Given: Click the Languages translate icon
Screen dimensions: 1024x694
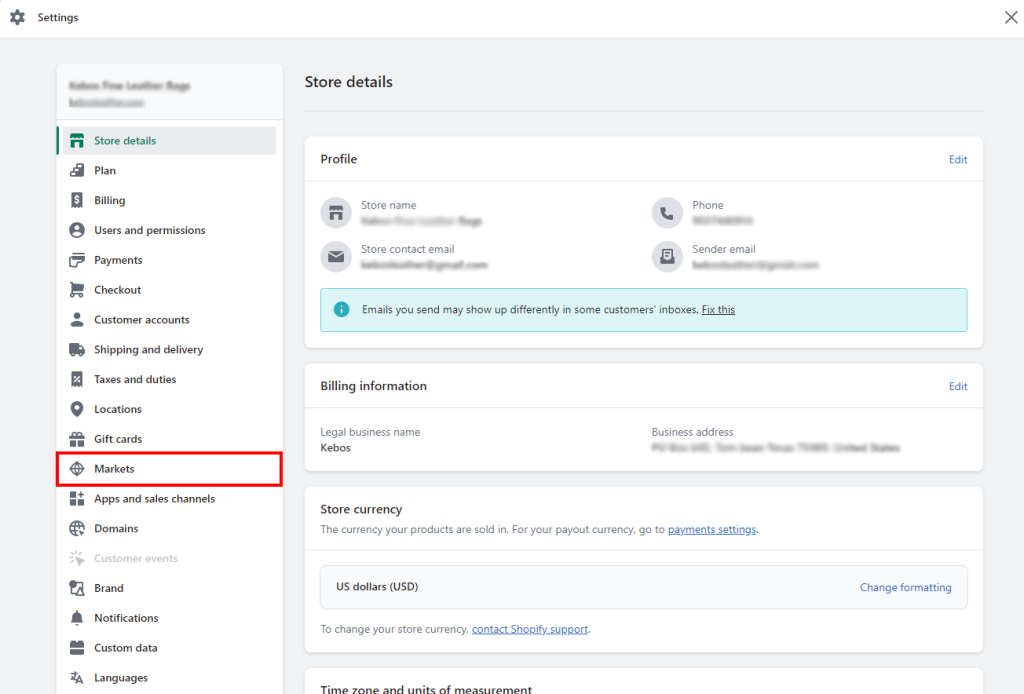Looking at the screenshot, I should [x=77, y=678].
